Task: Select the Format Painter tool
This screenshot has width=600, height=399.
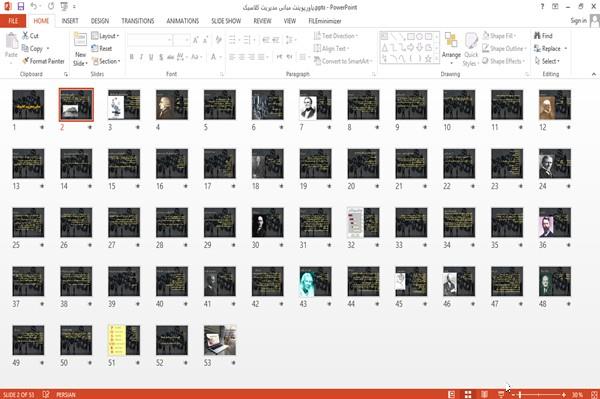Action: pos(43,61)
